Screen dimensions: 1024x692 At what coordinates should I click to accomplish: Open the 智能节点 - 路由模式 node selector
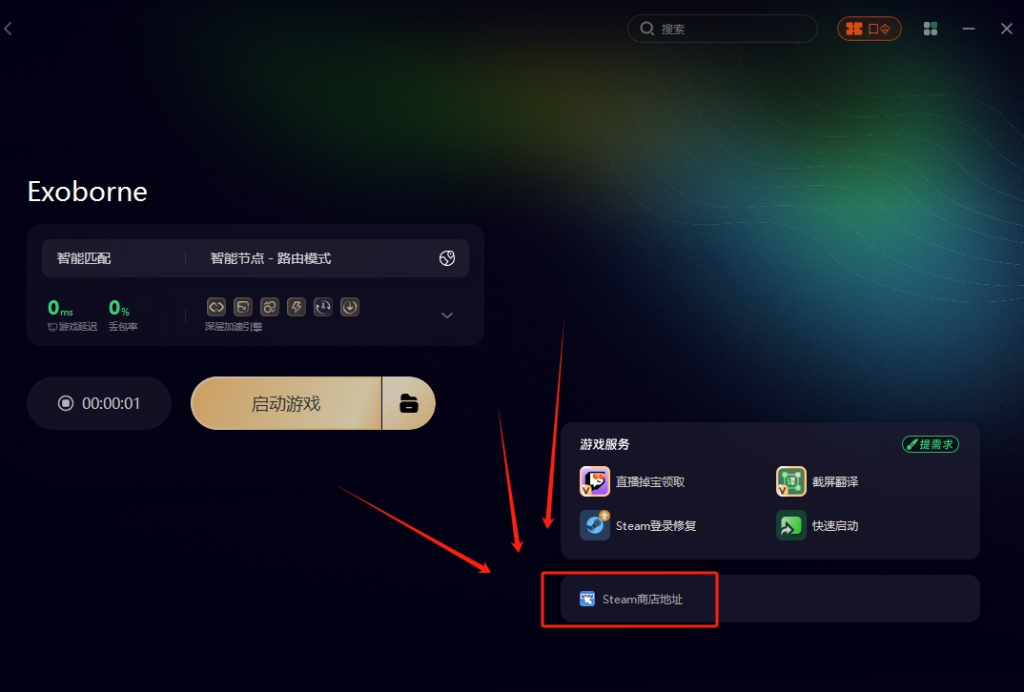click(270, 259)
